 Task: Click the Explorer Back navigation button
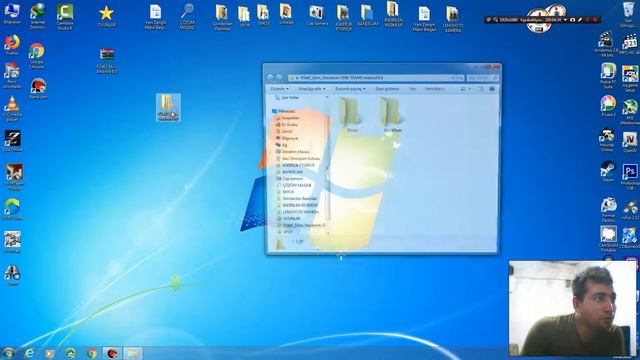pyautogui.click(x=270, y=77)
